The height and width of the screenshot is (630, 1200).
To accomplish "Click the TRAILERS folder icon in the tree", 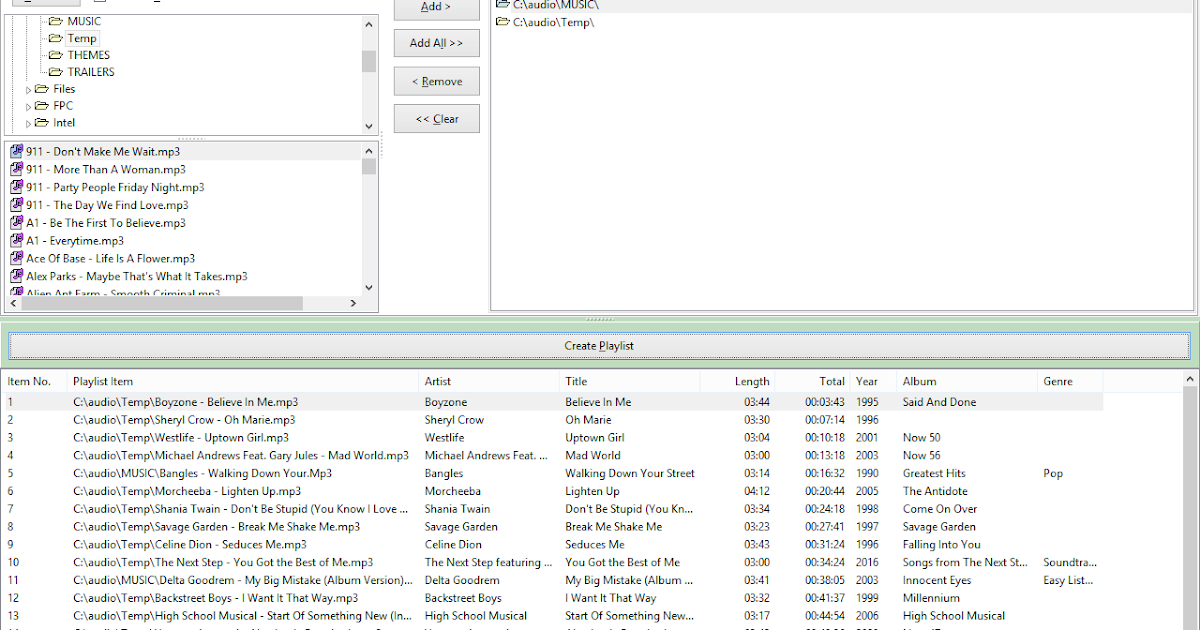I will pos(56,72).
